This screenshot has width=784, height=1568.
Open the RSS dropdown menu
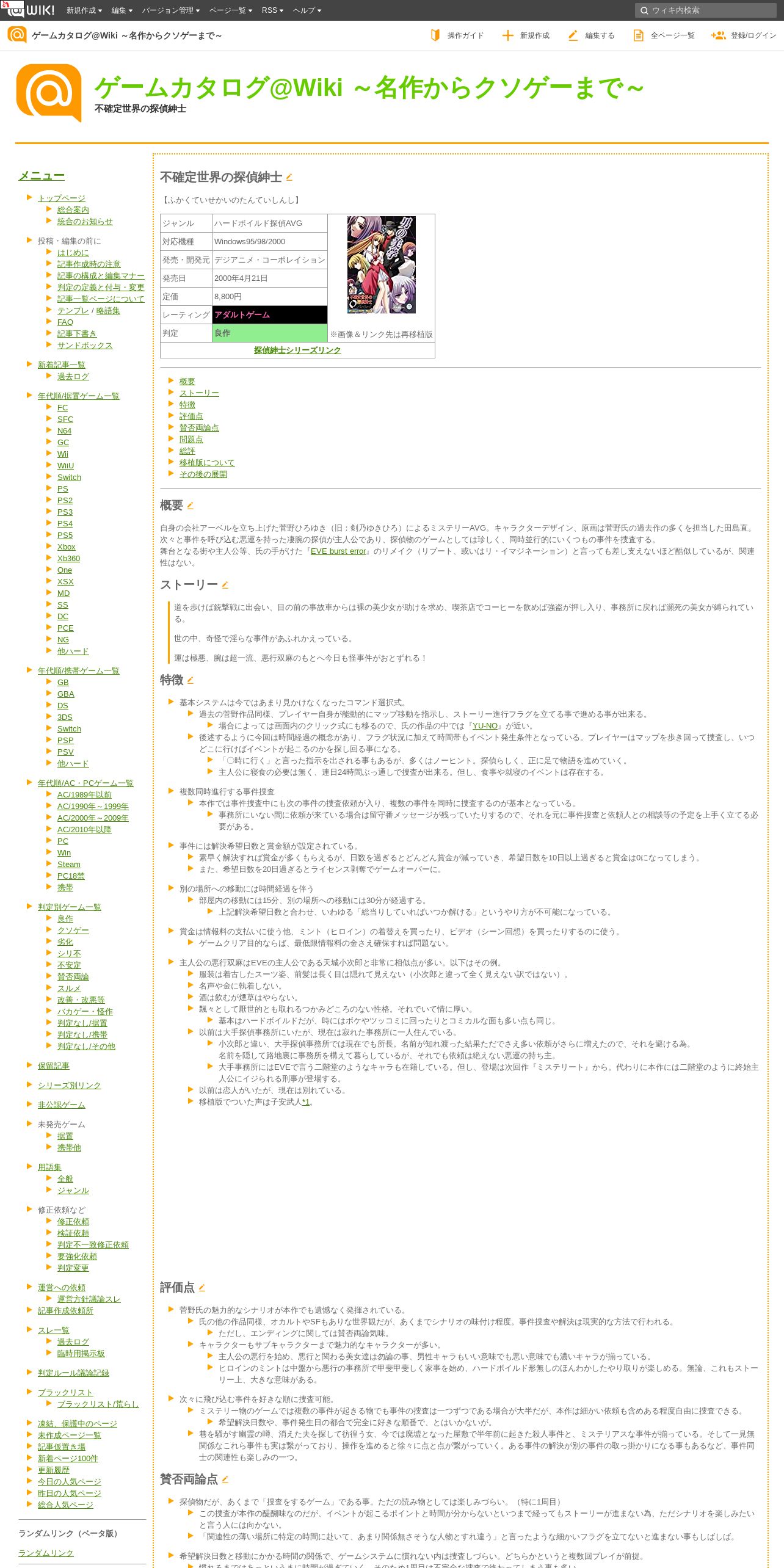(272, 10)
